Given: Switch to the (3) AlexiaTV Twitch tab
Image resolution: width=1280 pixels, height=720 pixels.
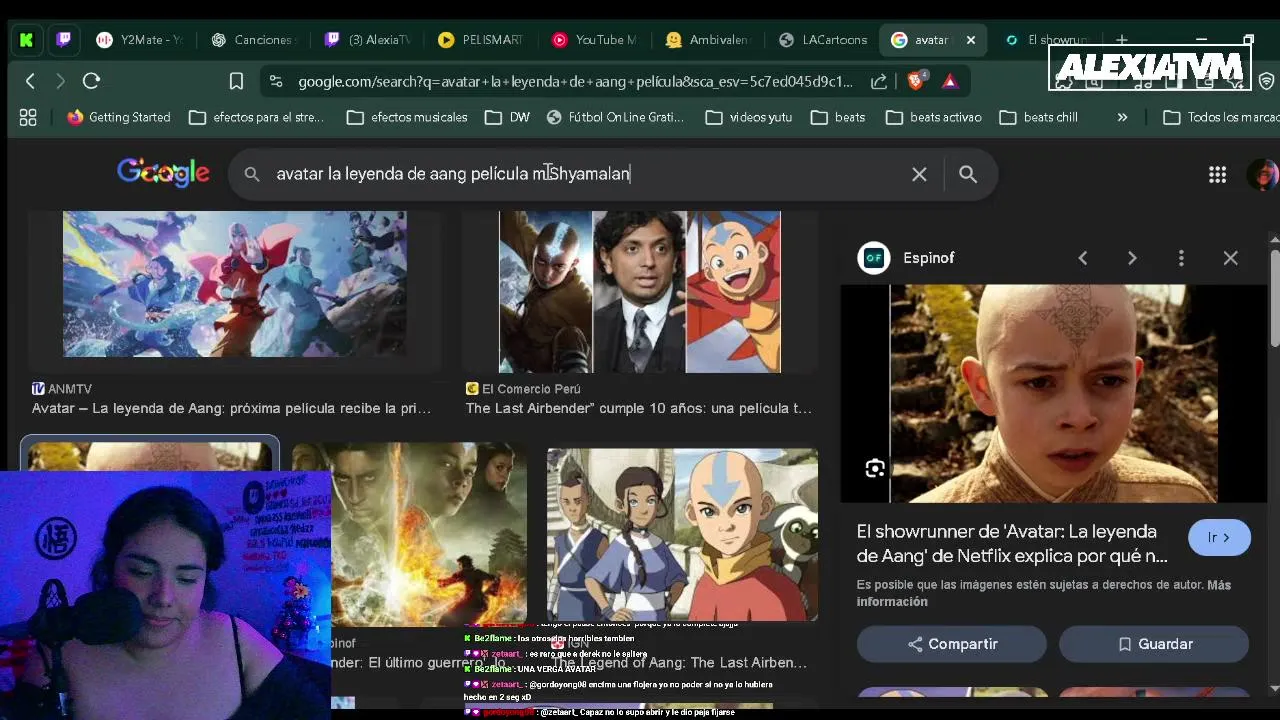Looking at the screenshot, I should (369, 40).
